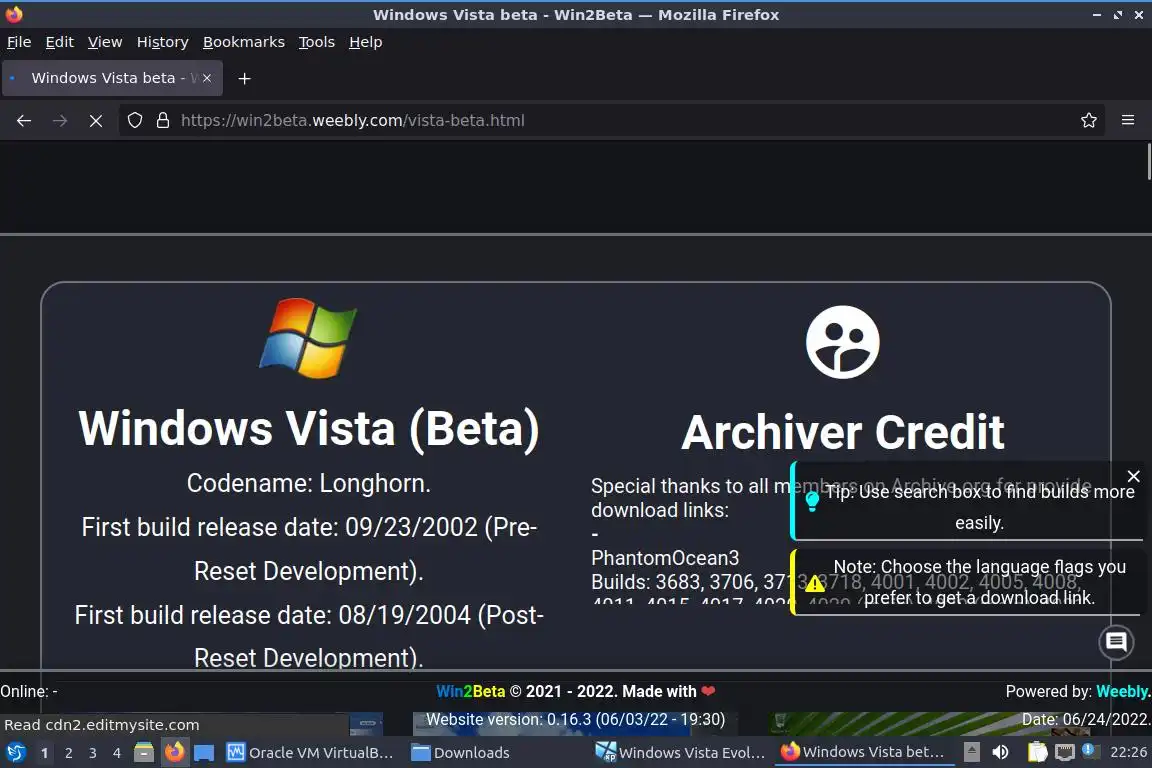Click the show desktop taskbar icon
This screenshot has height=768, width=1152.
point(204,753)
